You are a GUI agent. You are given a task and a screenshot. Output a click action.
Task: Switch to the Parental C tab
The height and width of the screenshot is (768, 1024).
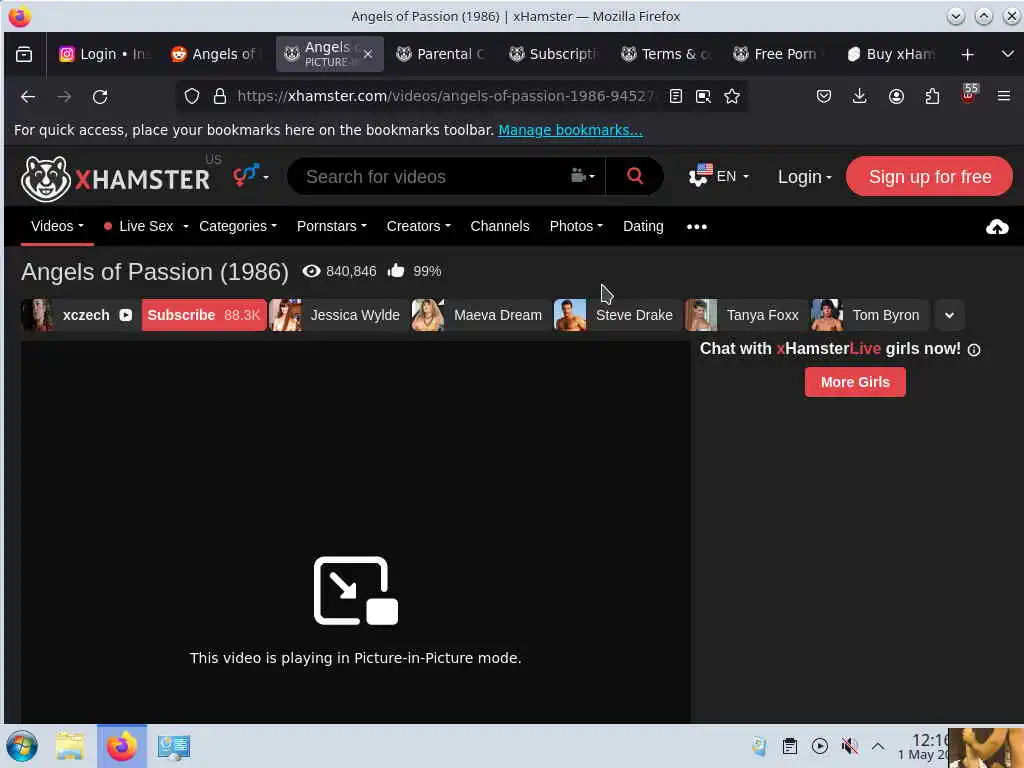443,54
